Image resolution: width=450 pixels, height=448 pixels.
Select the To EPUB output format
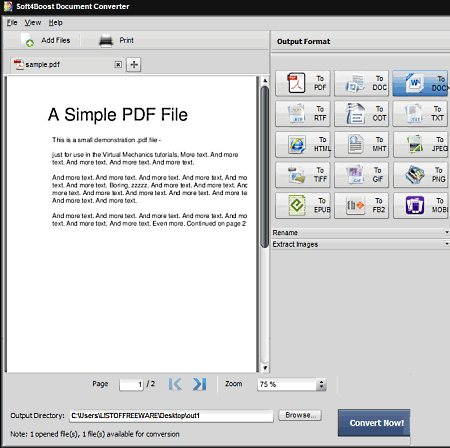click(x=303, y=205)
